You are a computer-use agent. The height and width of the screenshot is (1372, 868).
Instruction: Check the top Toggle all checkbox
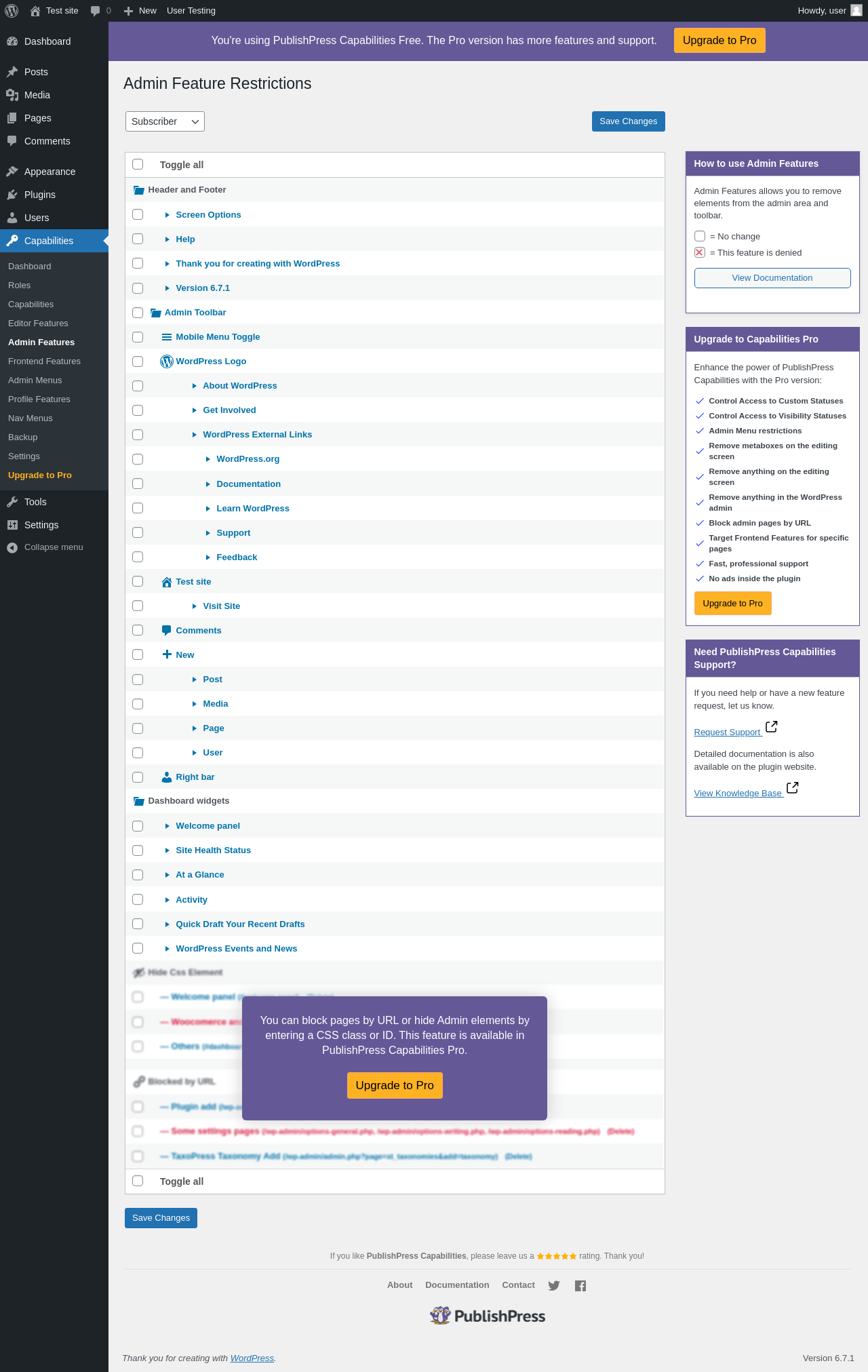138,164
